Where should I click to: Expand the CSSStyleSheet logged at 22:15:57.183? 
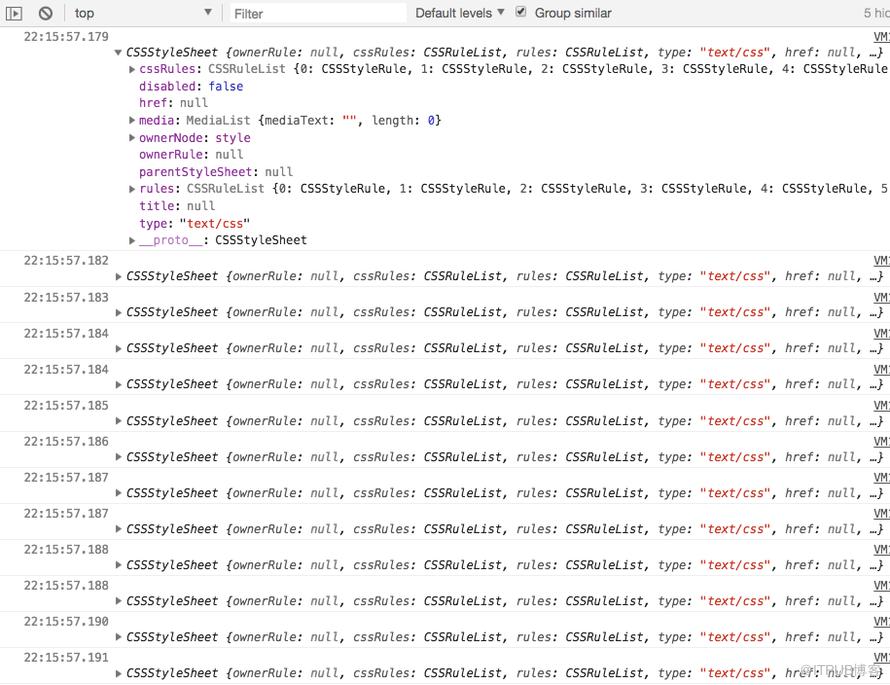(x=118, y=313)
